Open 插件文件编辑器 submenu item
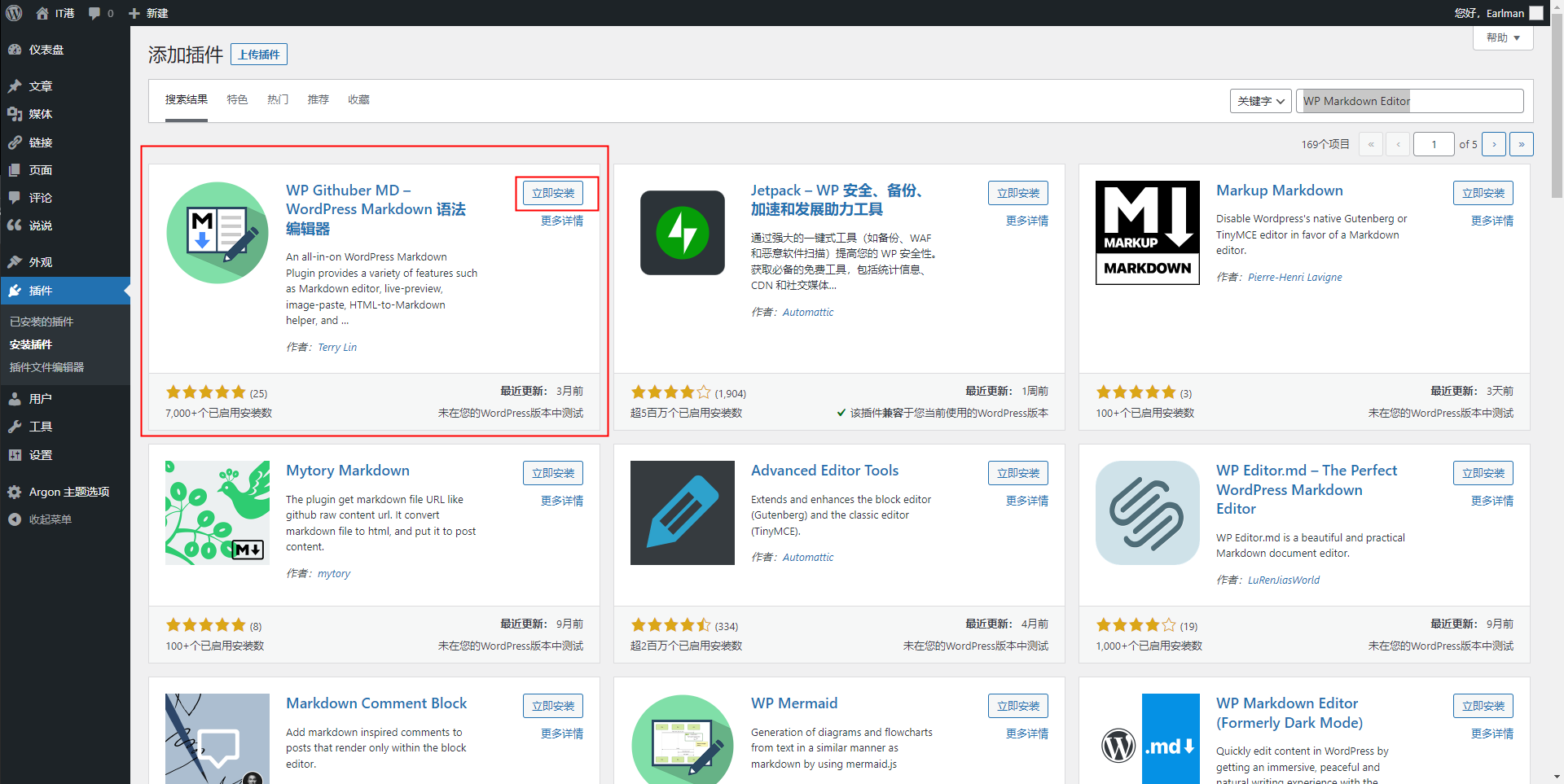The image size is (1564, 784). click(46, 367)
